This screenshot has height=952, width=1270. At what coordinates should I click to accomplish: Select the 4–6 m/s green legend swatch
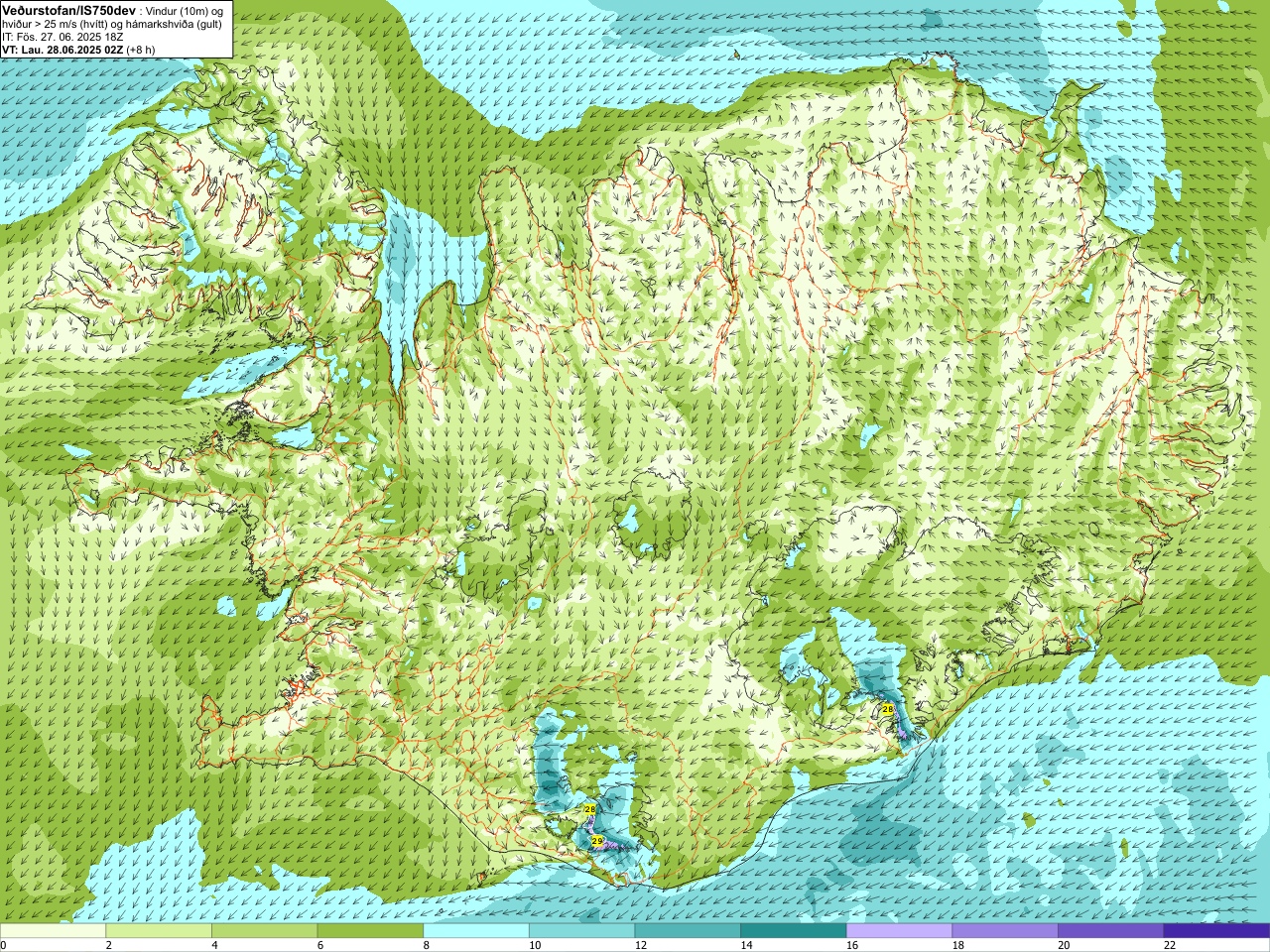(x=264, y=931)
